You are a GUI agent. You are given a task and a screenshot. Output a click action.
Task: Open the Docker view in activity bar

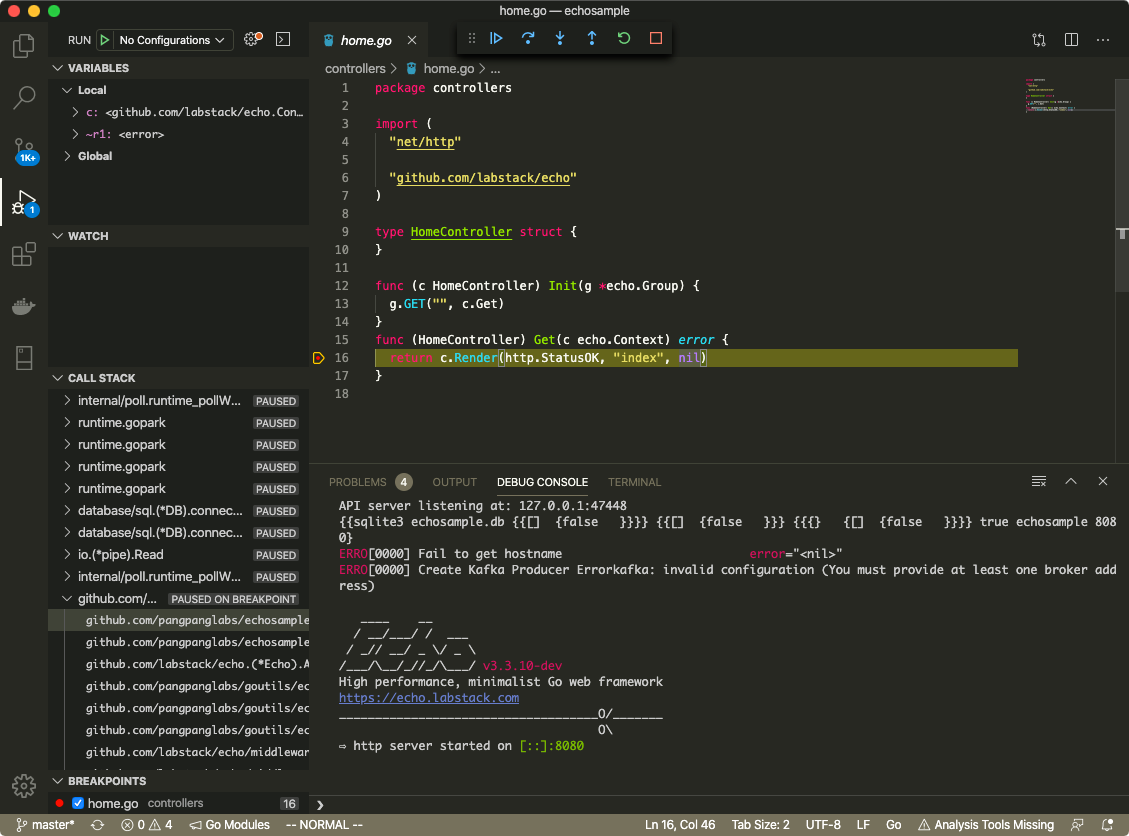[x=24, y=306]
